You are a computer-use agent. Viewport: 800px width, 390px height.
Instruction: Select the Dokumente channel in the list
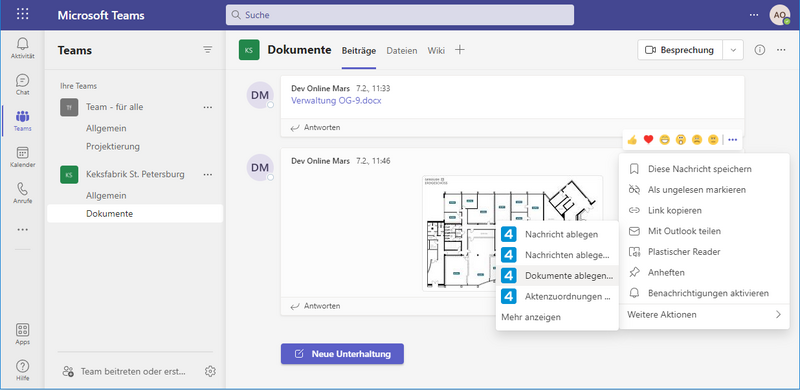click(x=135, y=213)
